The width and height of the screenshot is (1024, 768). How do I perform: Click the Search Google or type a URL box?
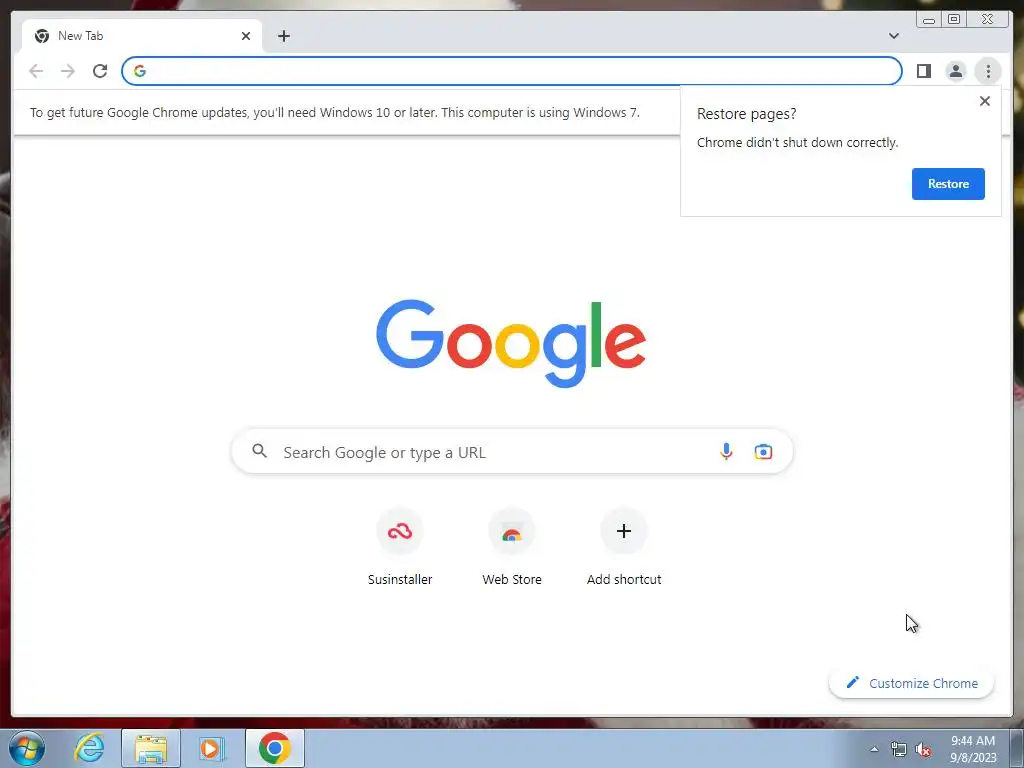(512, 452)
